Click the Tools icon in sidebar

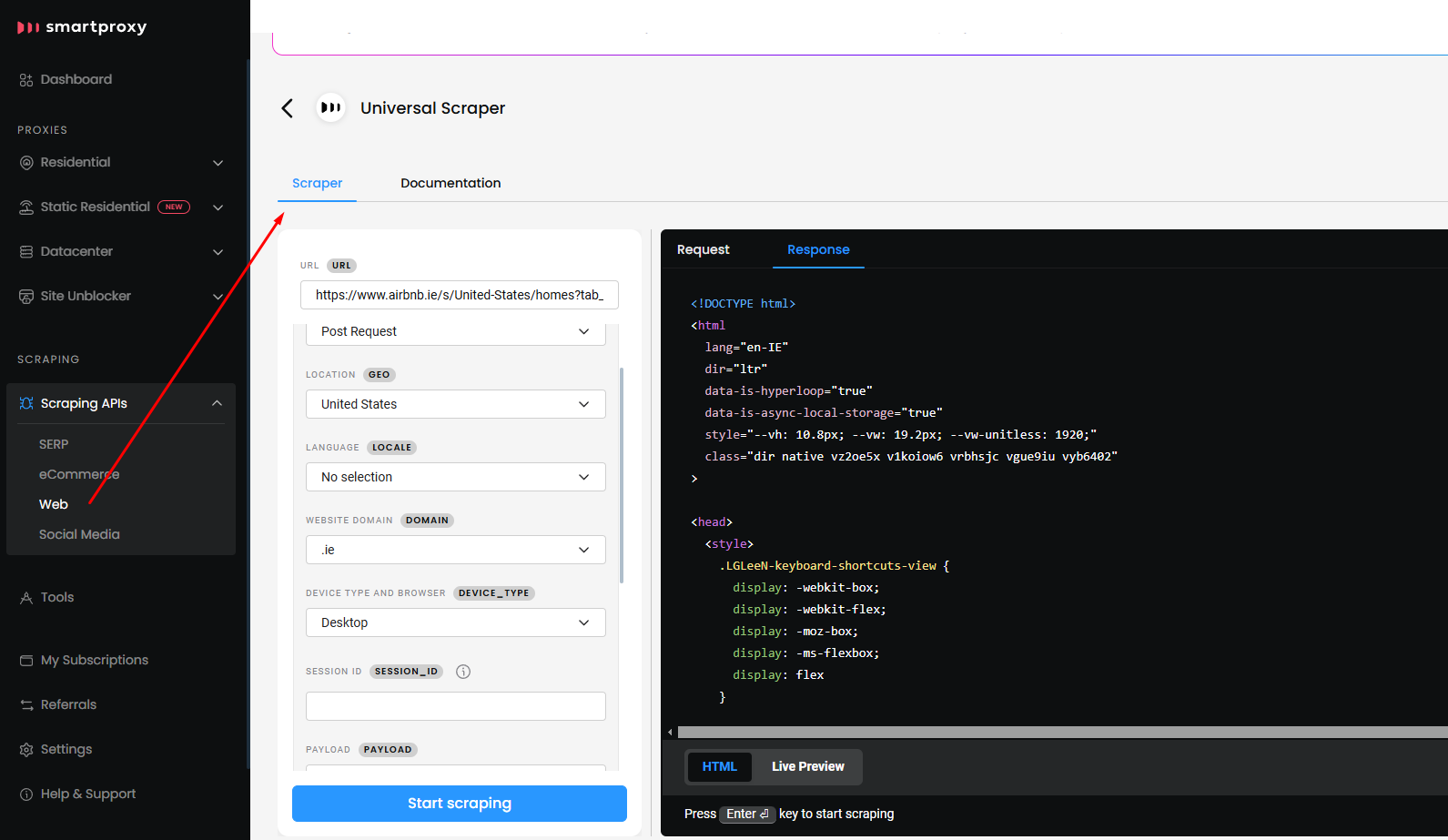(26, 598)
